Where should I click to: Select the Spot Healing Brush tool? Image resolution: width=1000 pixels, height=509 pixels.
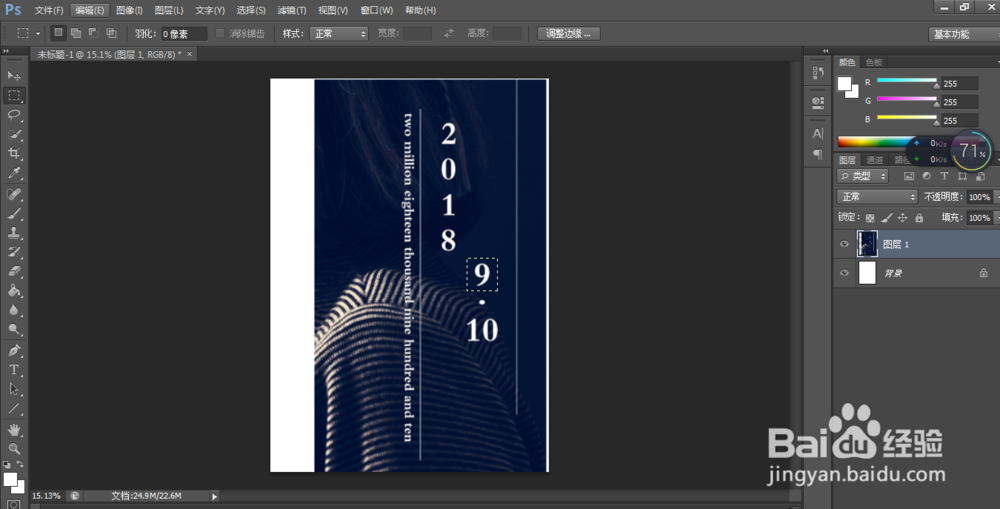click(13, 194)
